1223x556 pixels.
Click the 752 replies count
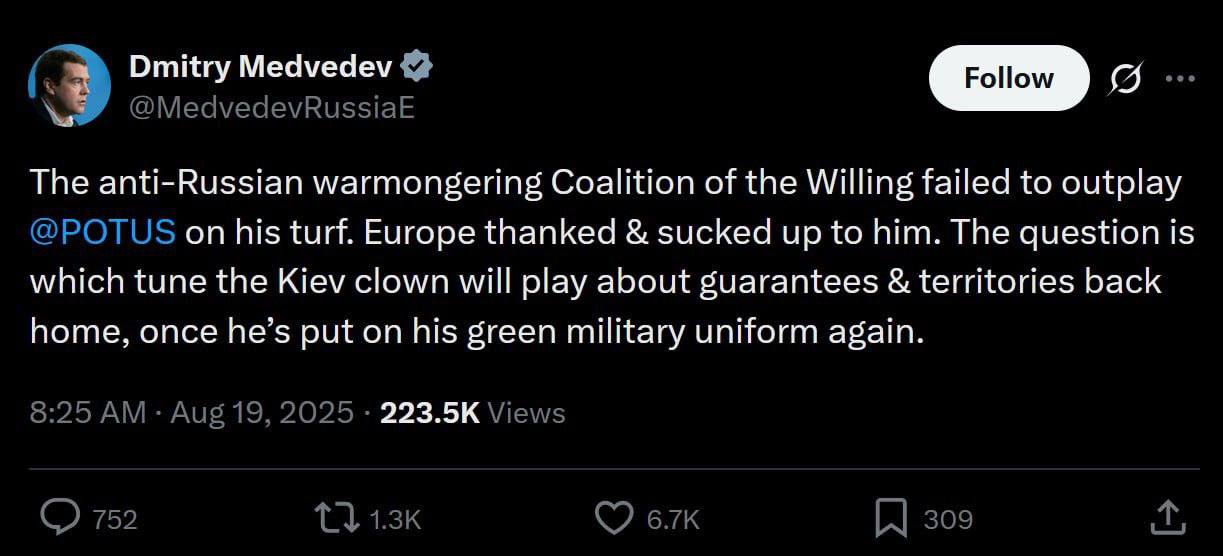114,519
